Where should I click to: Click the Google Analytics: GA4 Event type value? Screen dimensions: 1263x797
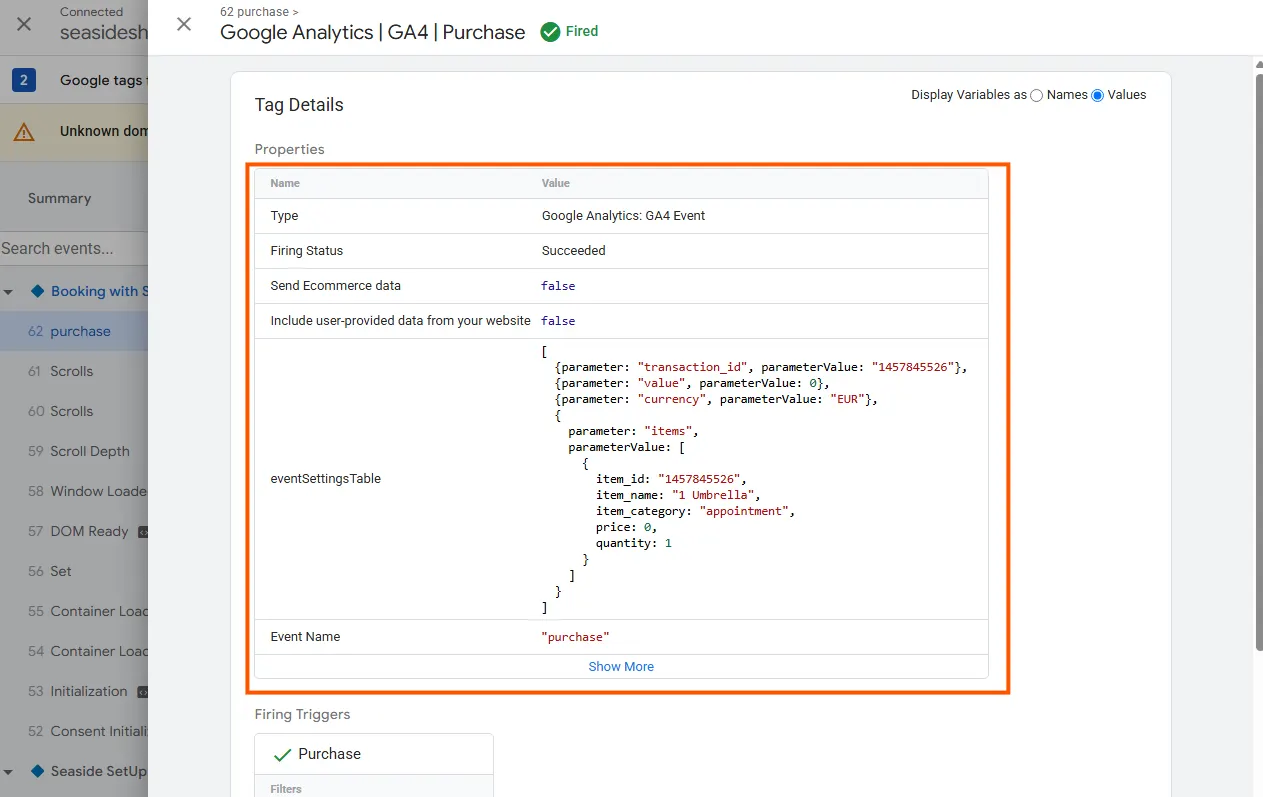(x=623, y=215)
